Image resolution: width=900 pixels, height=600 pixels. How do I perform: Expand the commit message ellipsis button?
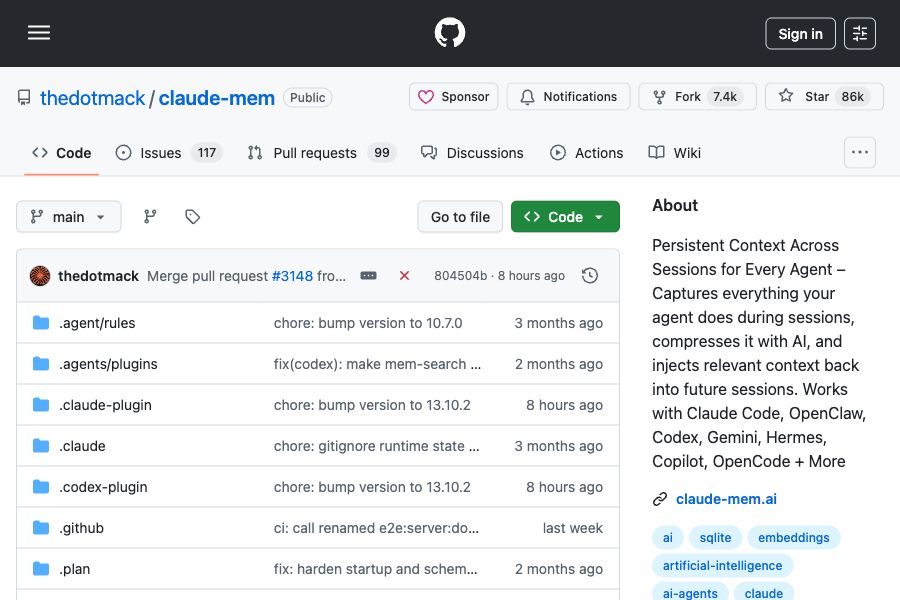368,276
